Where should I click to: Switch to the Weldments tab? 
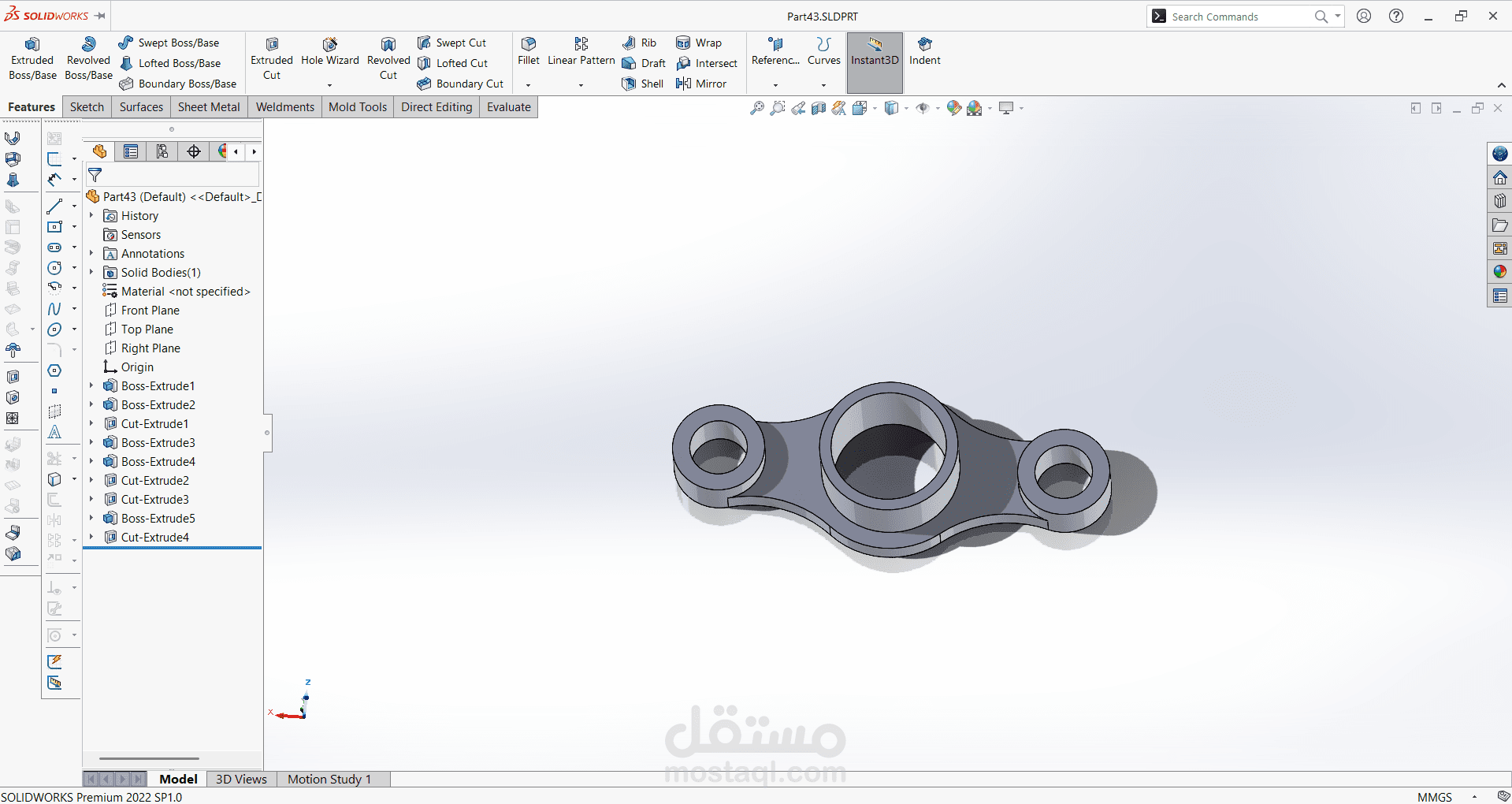click(x=285, y=107)
